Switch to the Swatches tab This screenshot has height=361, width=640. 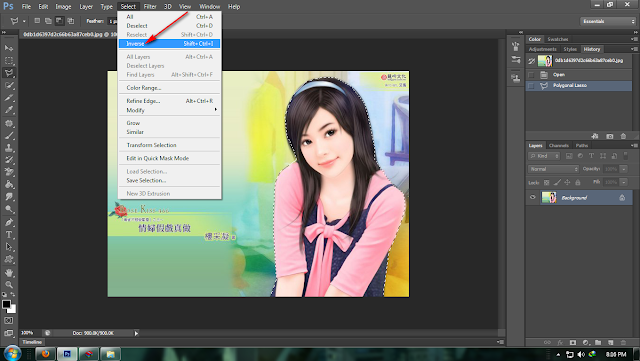pyautogui.click(x=558, y=39)
